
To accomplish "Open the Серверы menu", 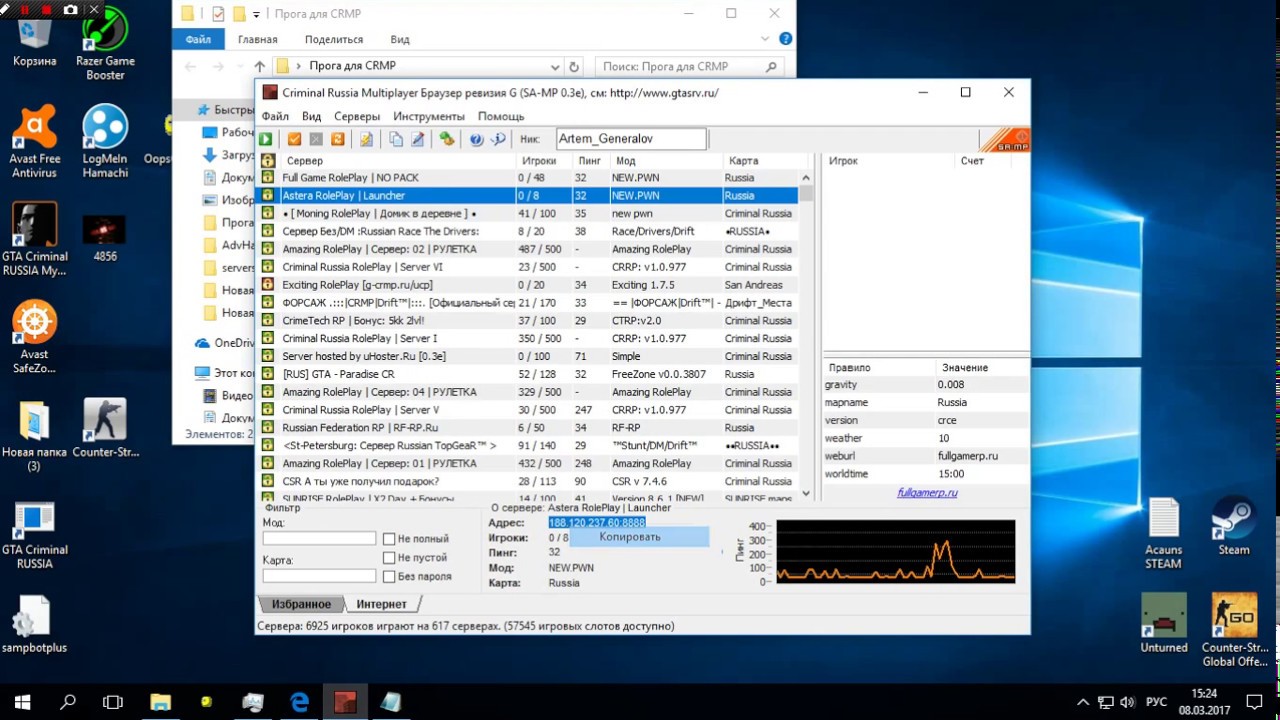I will pos(357,117).
